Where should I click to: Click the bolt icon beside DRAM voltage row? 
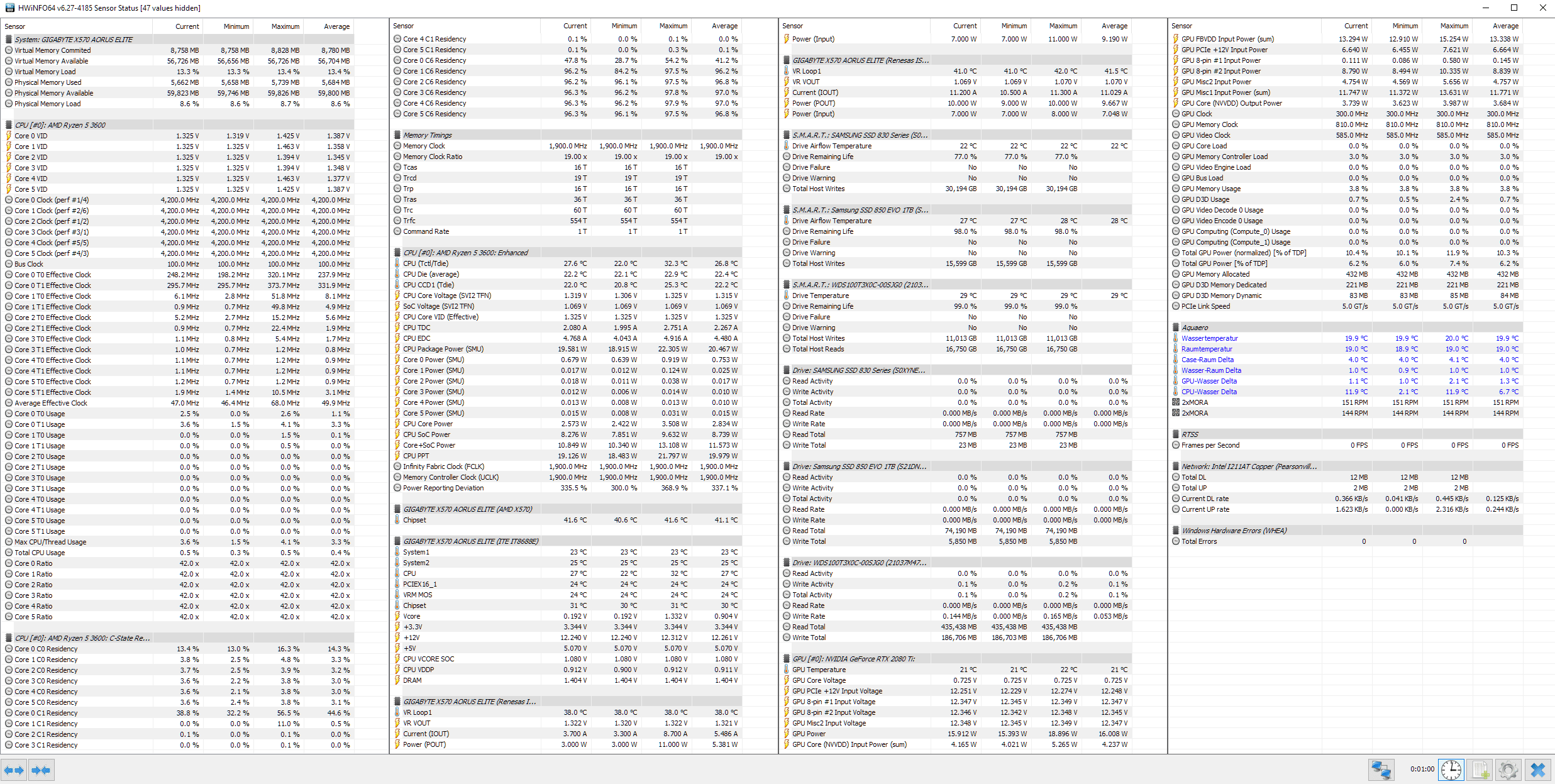(x=397, y=680)
